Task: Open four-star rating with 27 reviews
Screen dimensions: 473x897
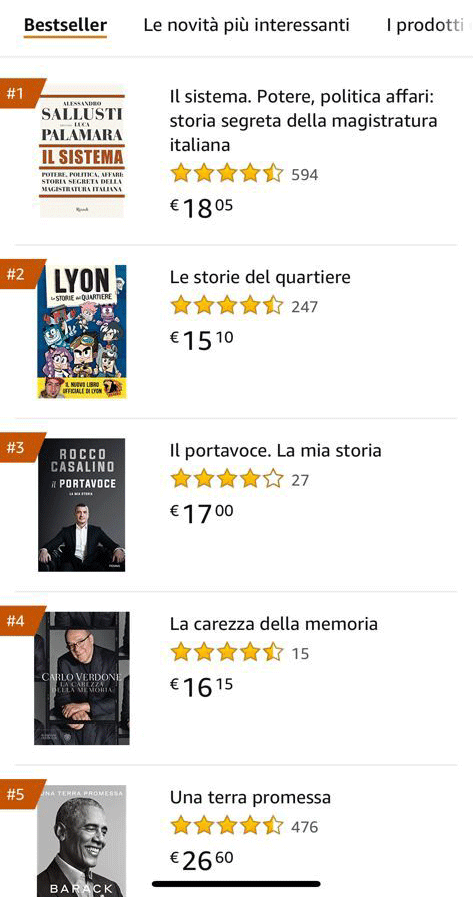Action: pos(227,479)
